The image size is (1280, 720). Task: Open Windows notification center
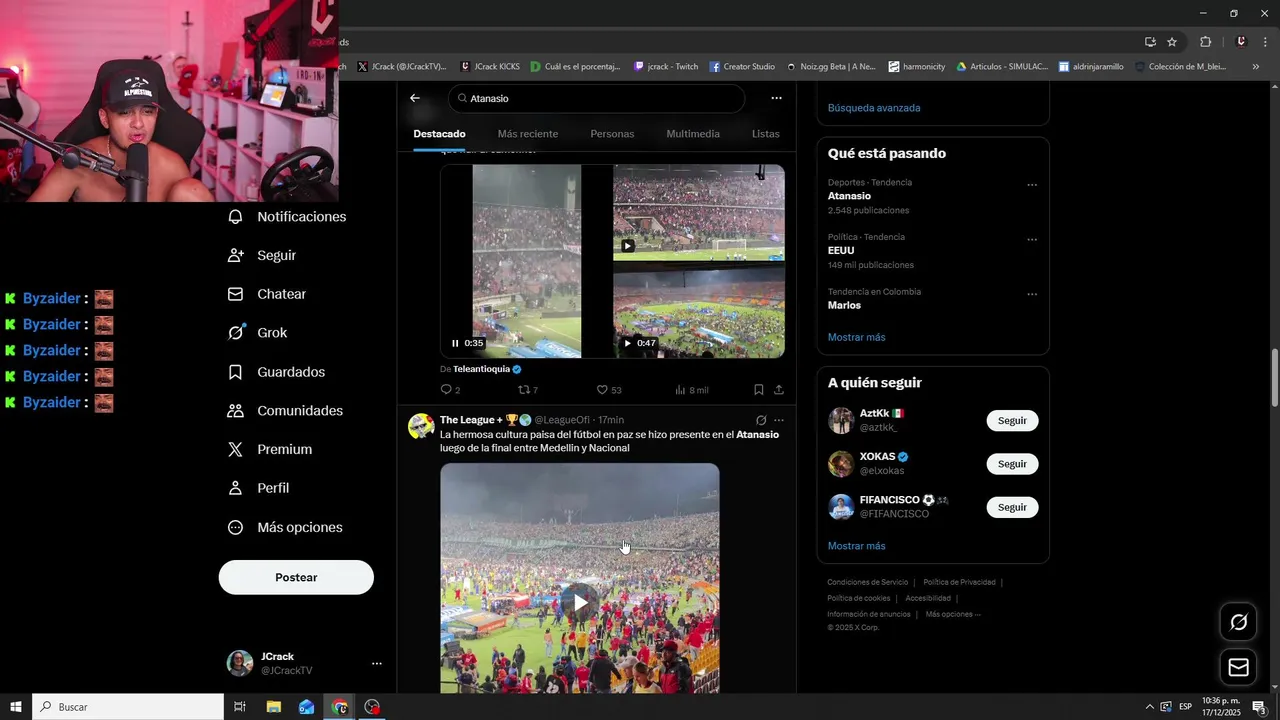(x=1259, y=707)
